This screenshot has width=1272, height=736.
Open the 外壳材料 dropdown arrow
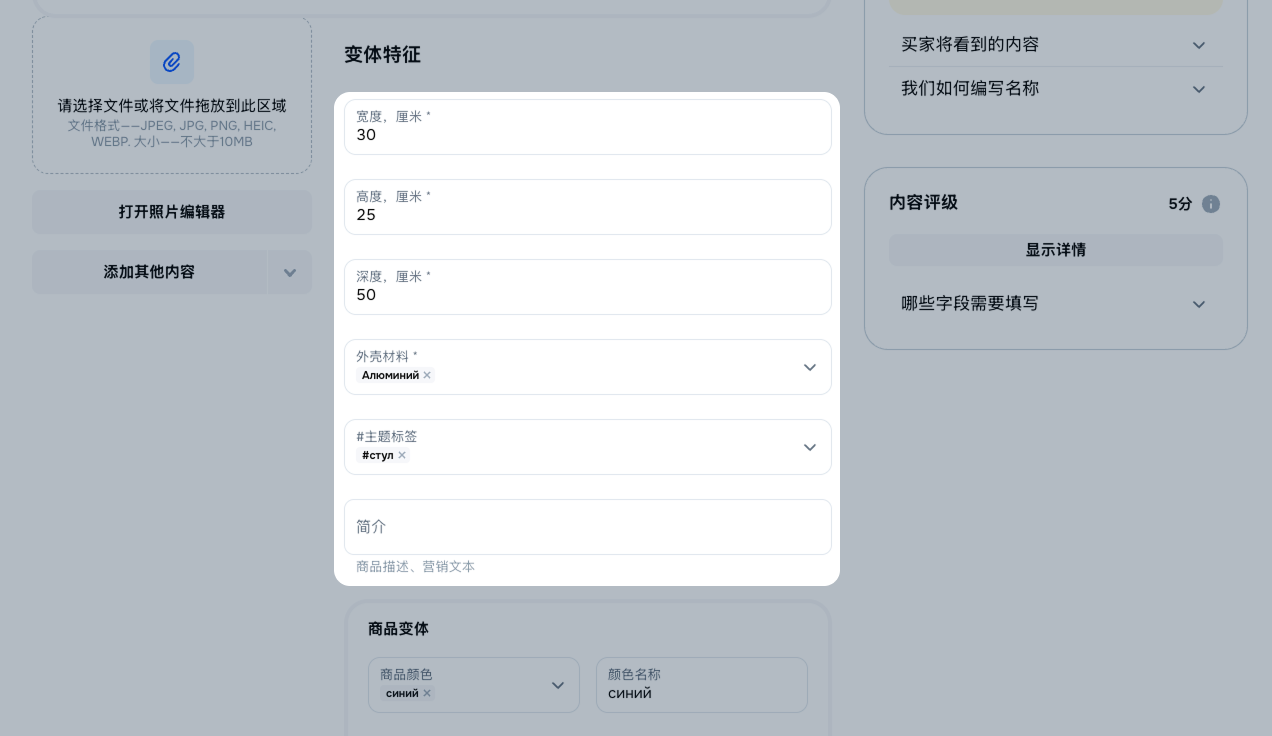point(809,367)
